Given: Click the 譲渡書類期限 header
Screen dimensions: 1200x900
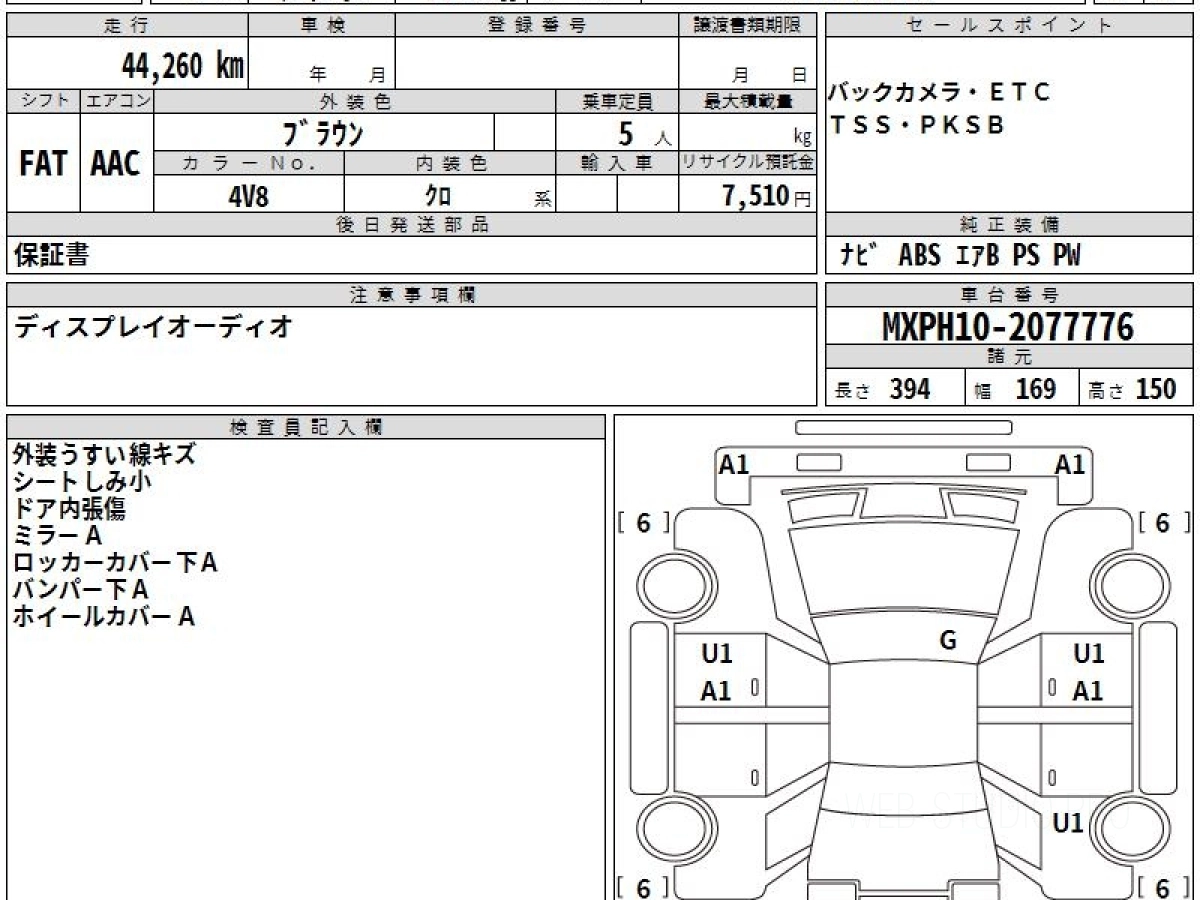Looking at the screenshot, I should (748, 26).
